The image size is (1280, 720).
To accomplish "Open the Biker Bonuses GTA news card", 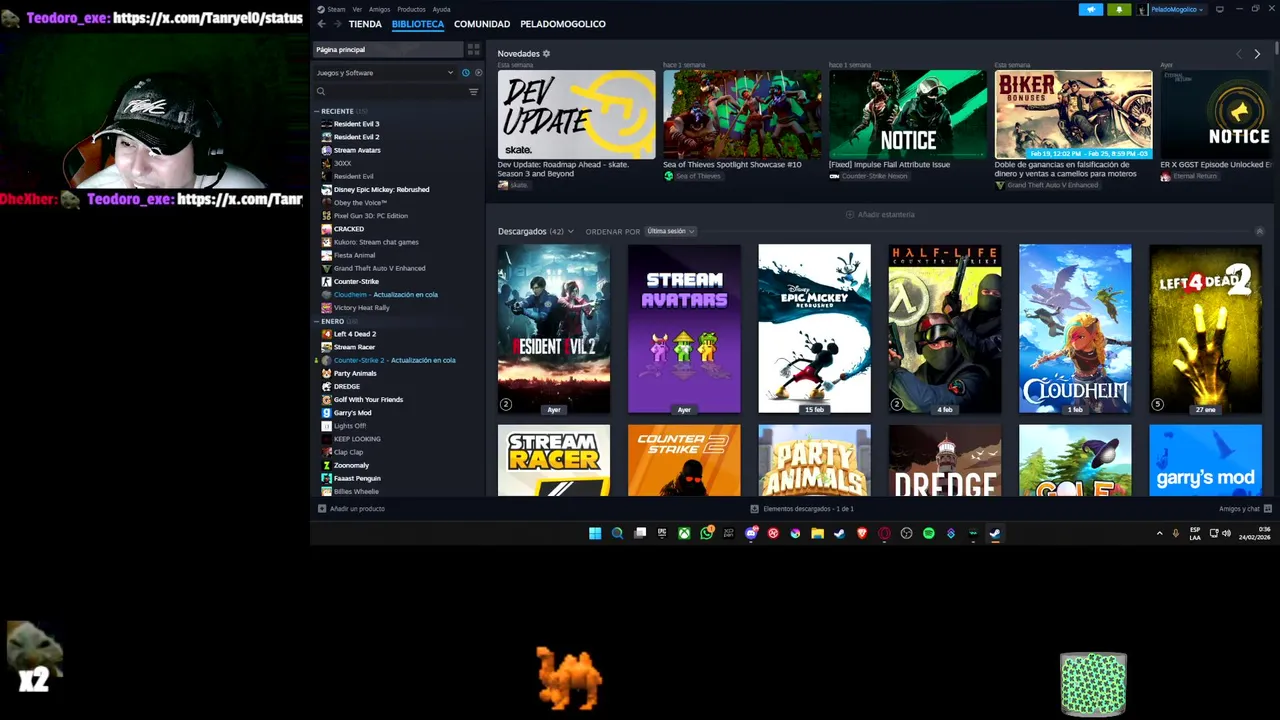I will (x=1073, y=114).
